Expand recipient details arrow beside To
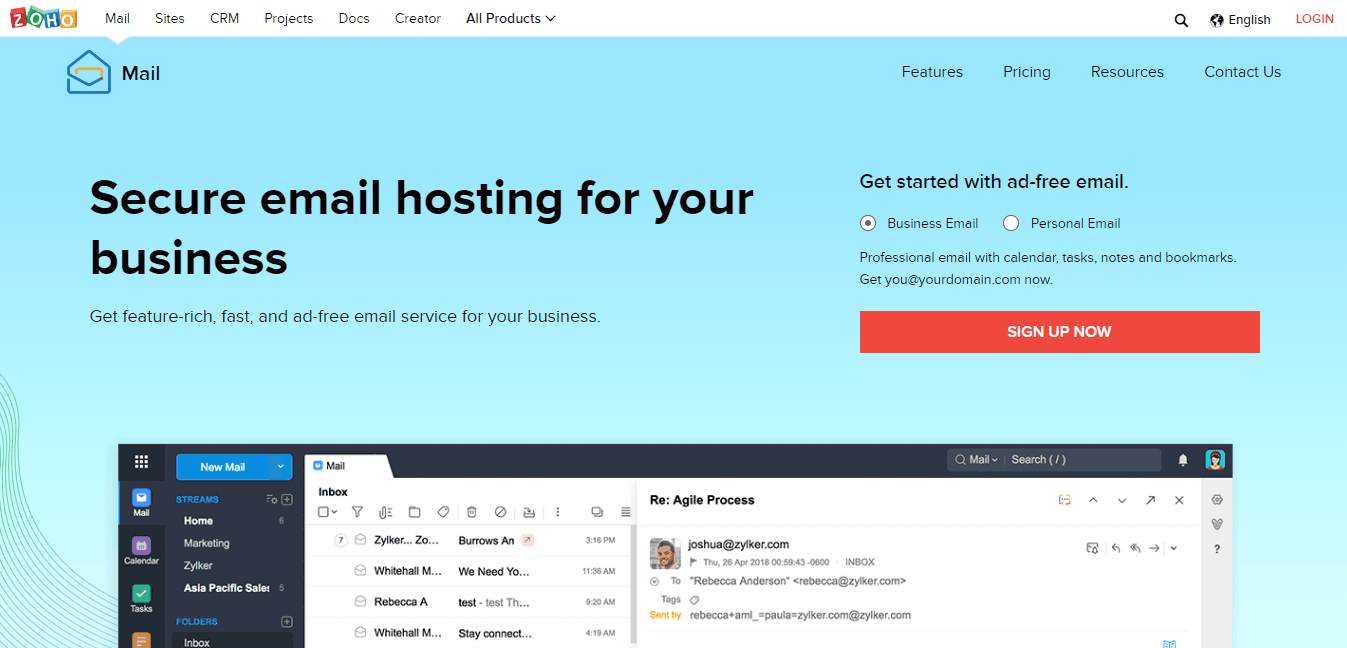 pyautogui.click(x=654, y=581)
